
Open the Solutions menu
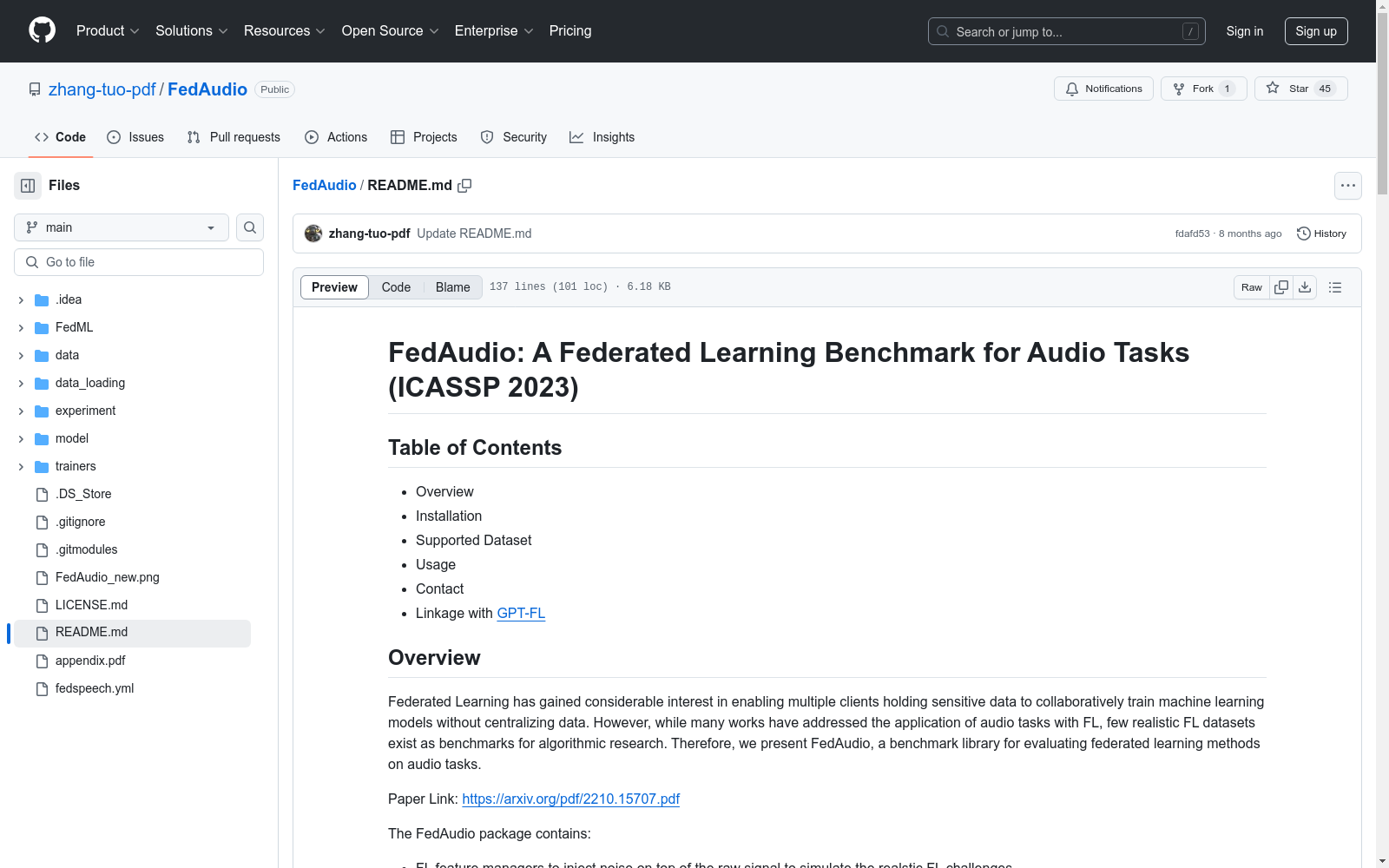(x=191, y=30)
